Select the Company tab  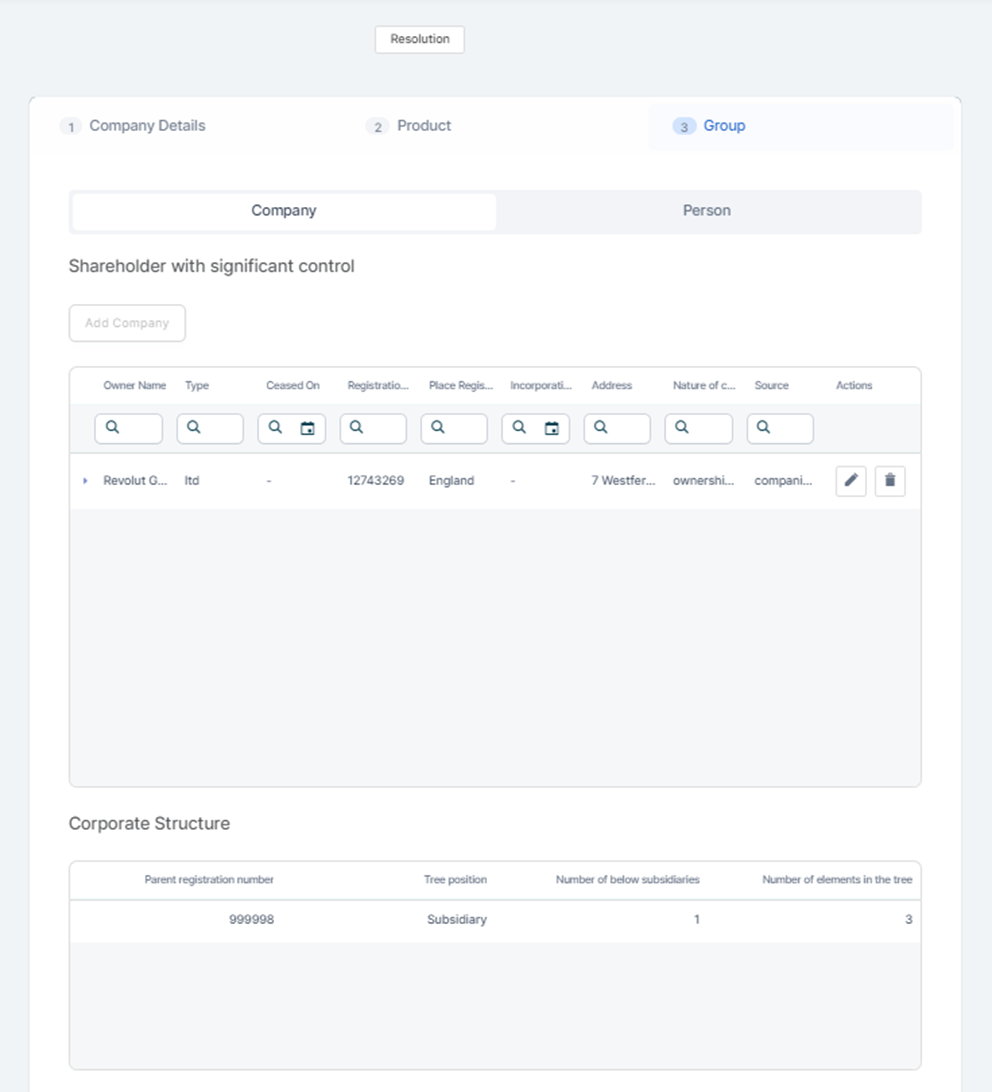[284, 211]
